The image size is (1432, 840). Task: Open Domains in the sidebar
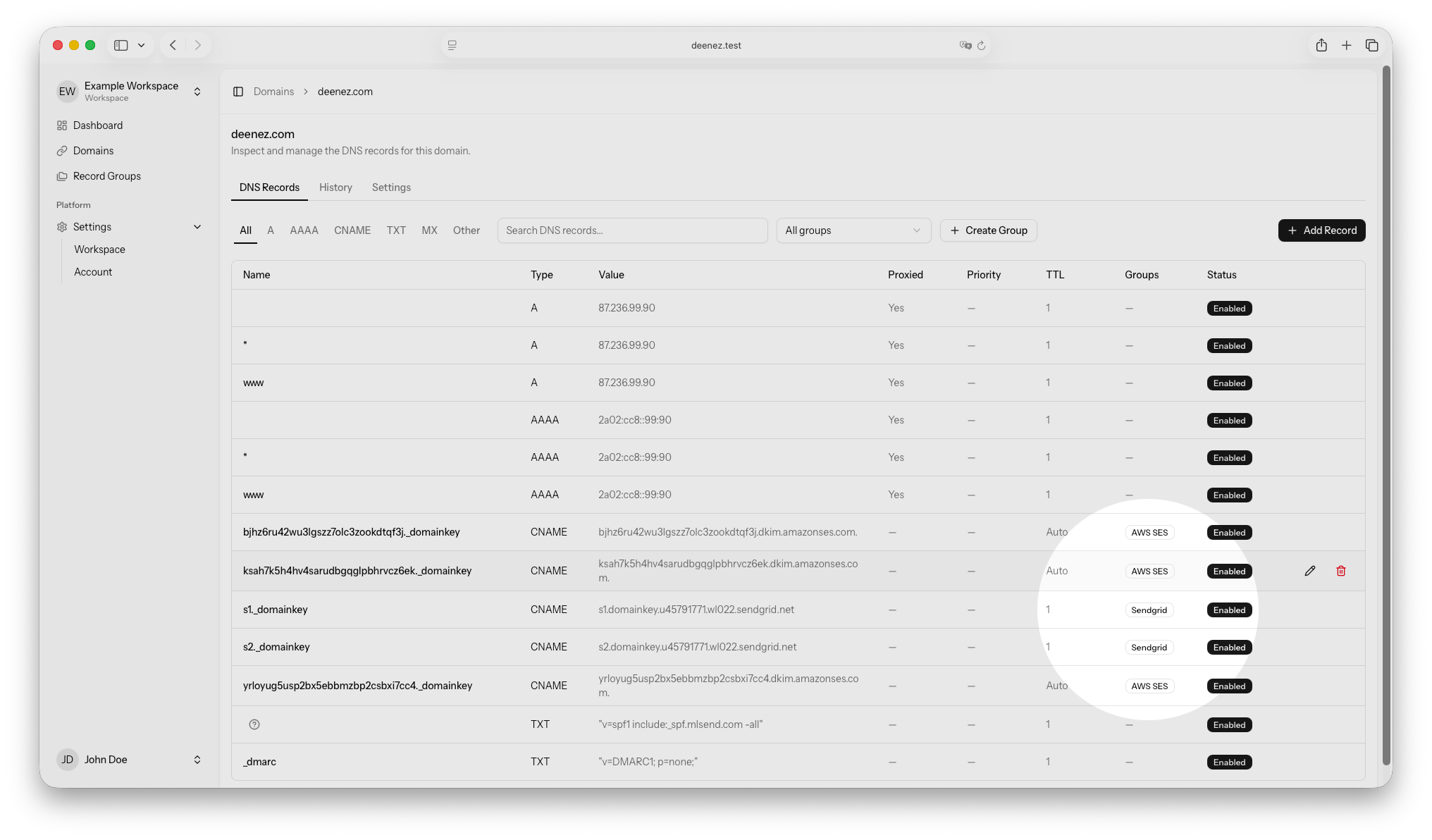click(x=93, y=151)
